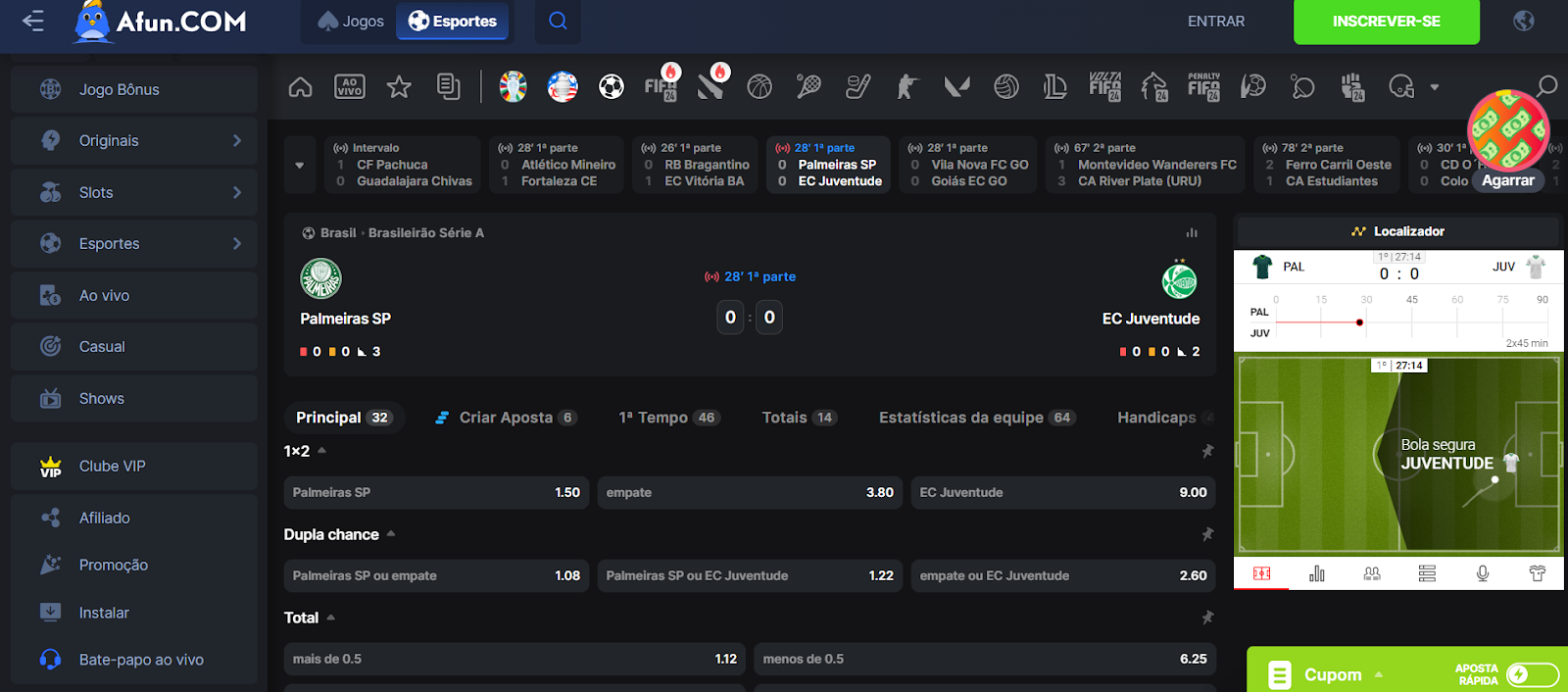Open Jogo Bônus in sidebar
Viewport: 1568px width, 692px height.
tap(134, 89)
